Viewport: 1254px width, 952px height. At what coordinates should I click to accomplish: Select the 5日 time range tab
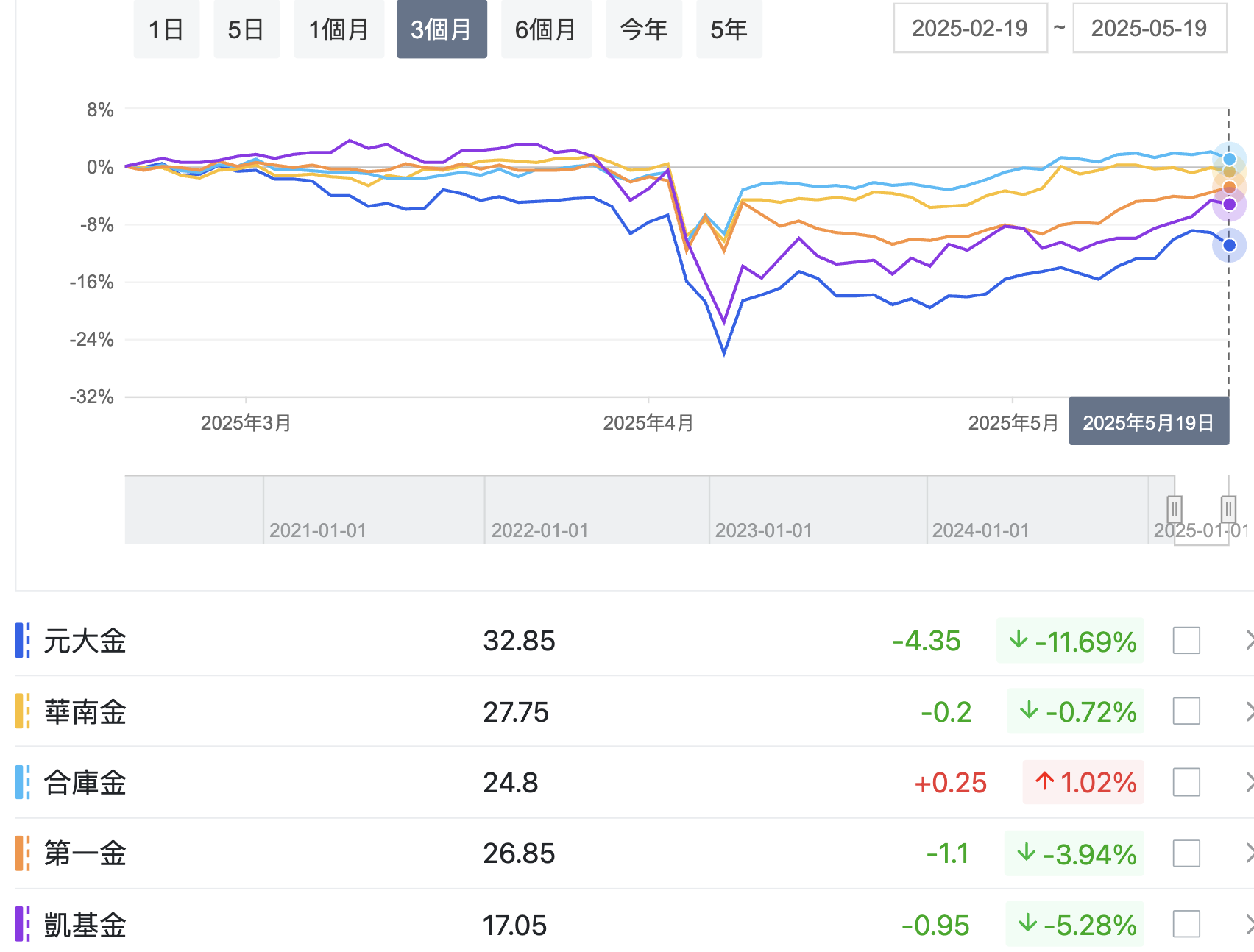coord(247,29)
